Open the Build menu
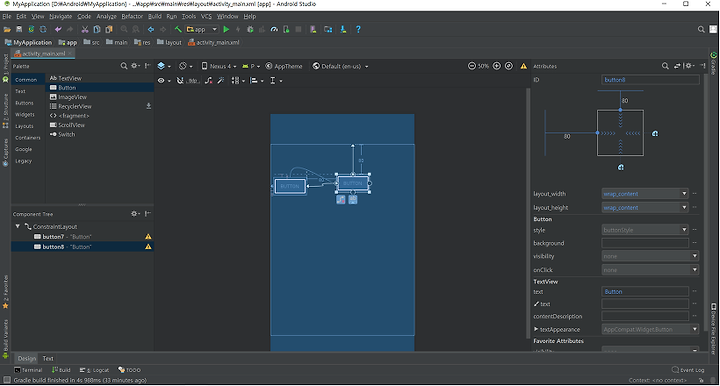 pyautogui.click(x=154, y=16)
